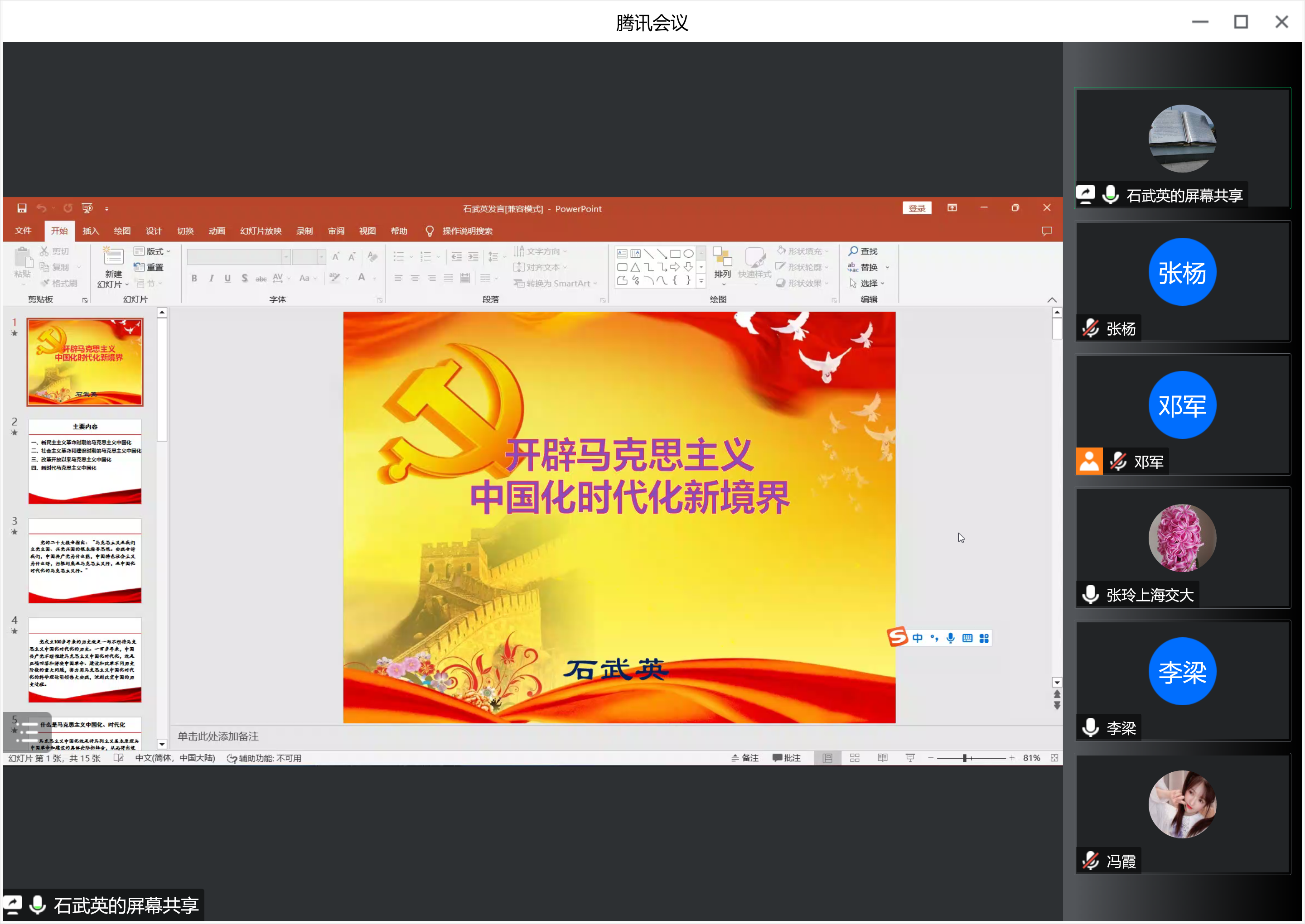Click the Save icon in quick access toolbar
The width and height of the screenshot is (1305, 924).
tap(22, 208)
